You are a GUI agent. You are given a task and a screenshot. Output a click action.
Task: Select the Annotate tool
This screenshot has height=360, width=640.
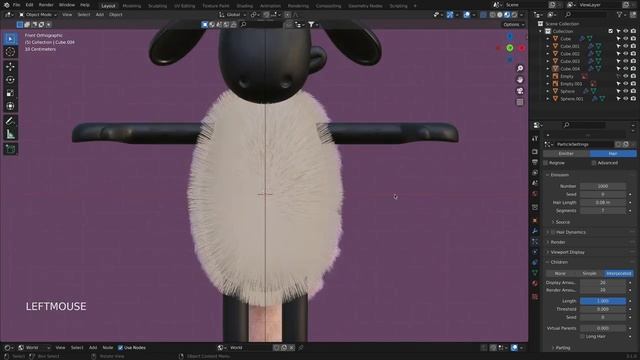coord(10,121)
